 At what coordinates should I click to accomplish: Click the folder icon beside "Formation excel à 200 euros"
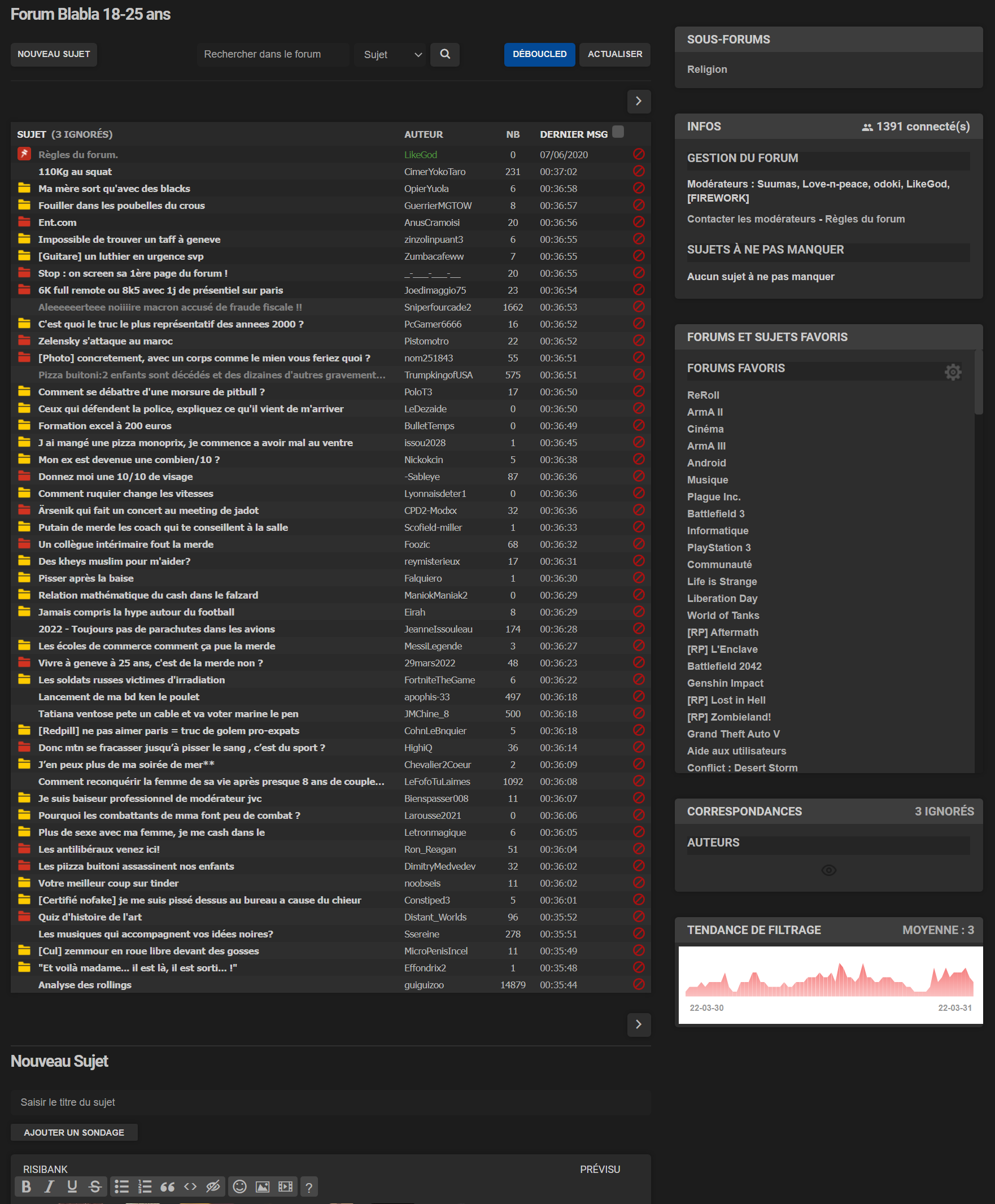point(24,426)
